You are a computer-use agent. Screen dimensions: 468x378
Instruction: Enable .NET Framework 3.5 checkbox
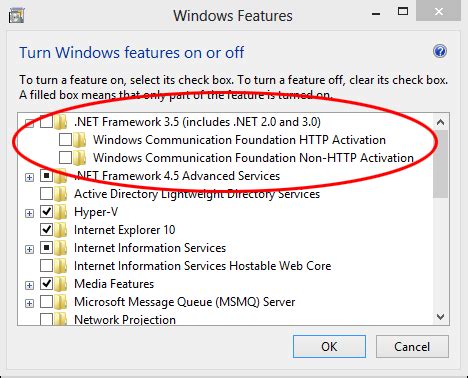click(46, 122)
